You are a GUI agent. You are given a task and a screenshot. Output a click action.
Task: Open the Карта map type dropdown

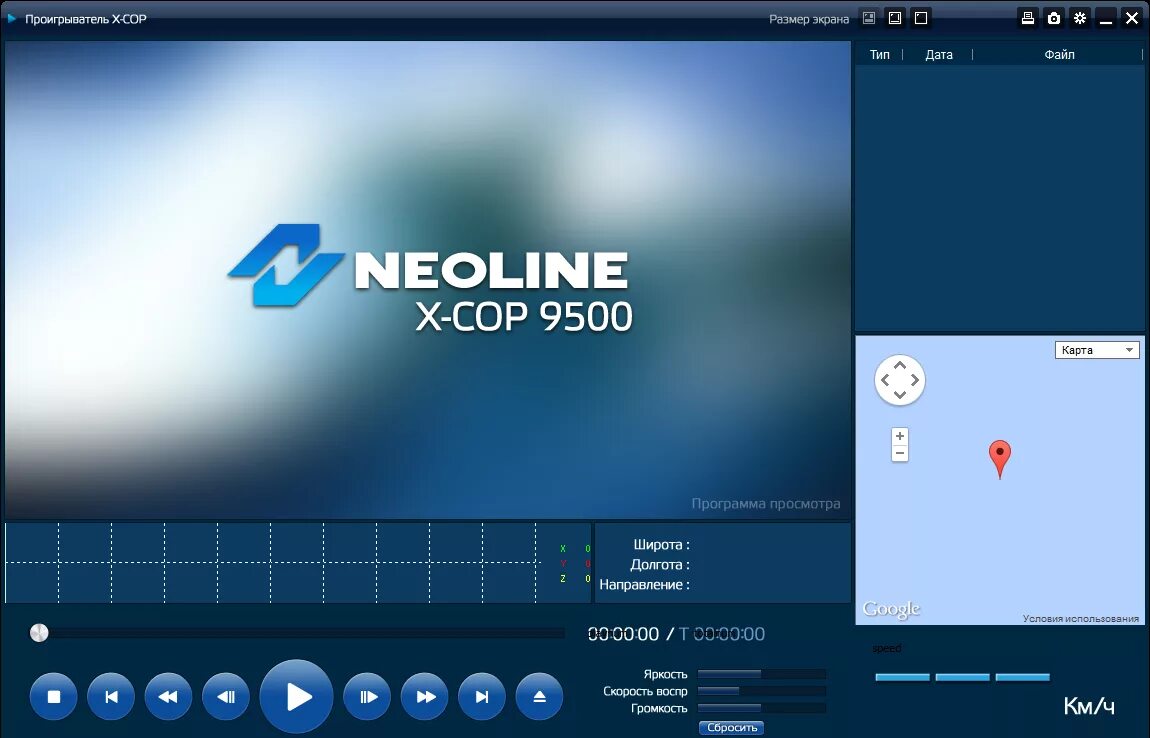[1097, 350]
